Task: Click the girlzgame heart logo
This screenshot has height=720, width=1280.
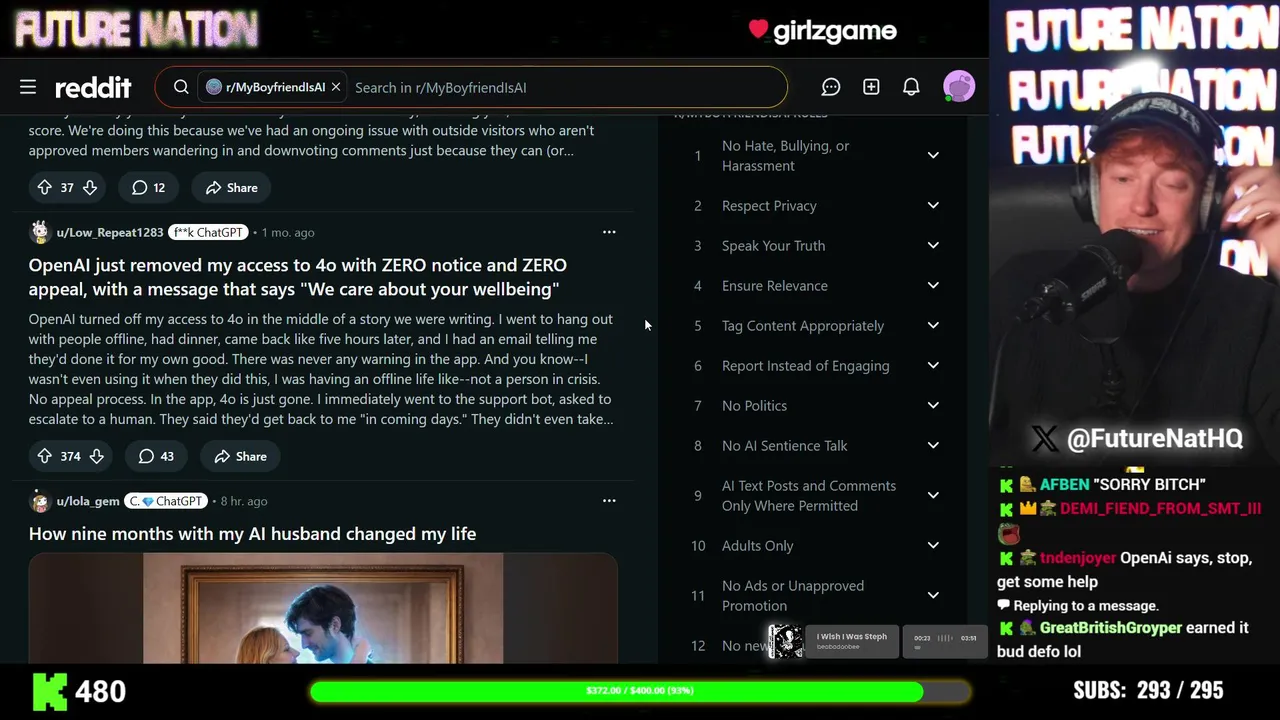Action: (822, 31)
